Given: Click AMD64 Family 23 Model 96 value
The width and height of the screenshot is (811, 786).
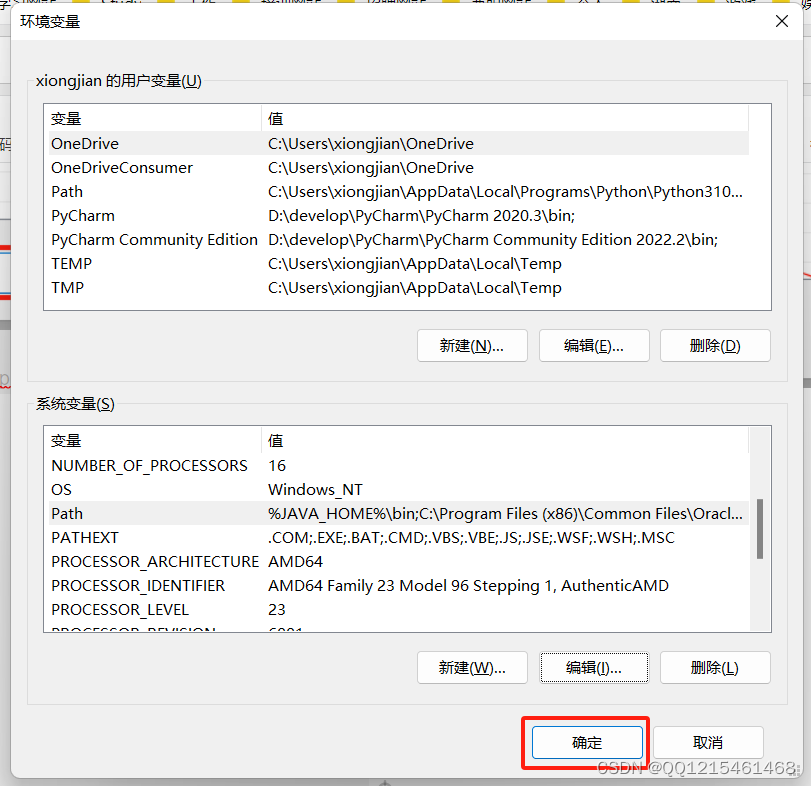Looking at the screenshot, I should (x=468, y=585).
